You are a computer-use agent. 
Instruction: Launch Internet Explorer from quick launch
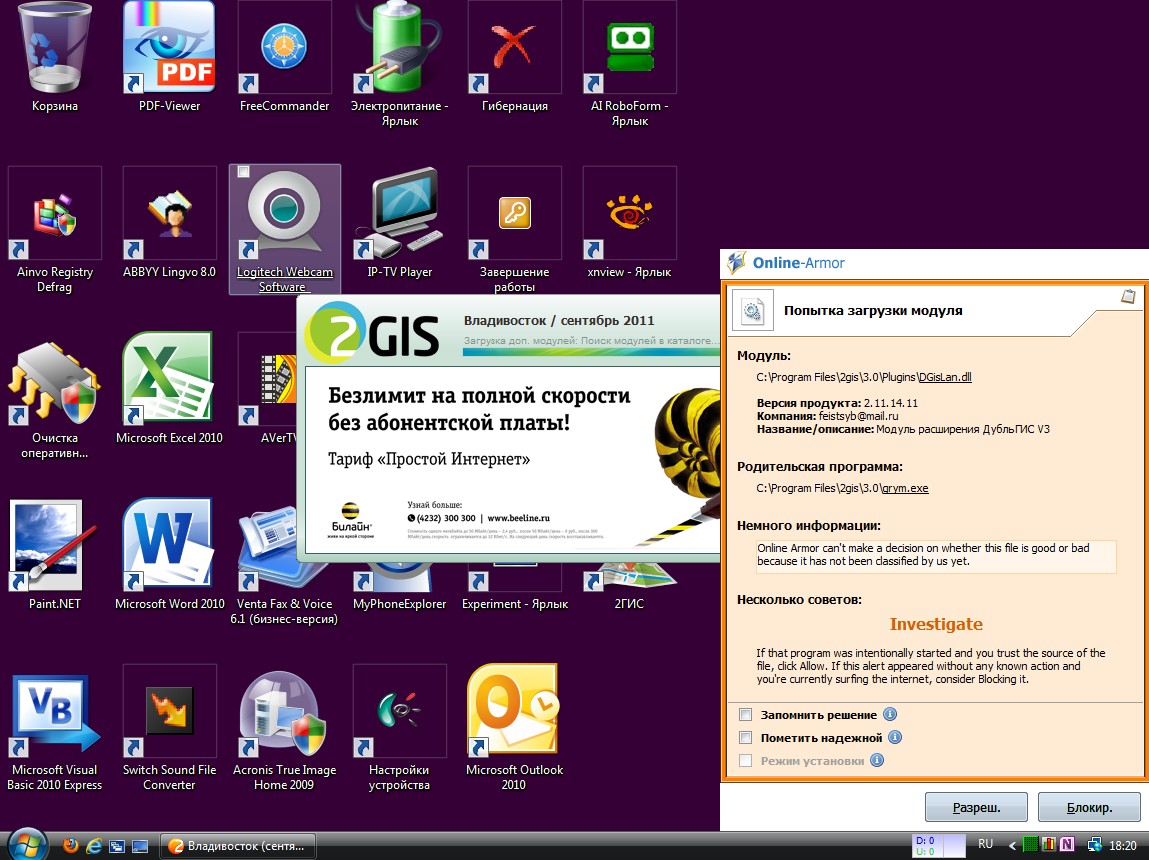coord(94,846)
